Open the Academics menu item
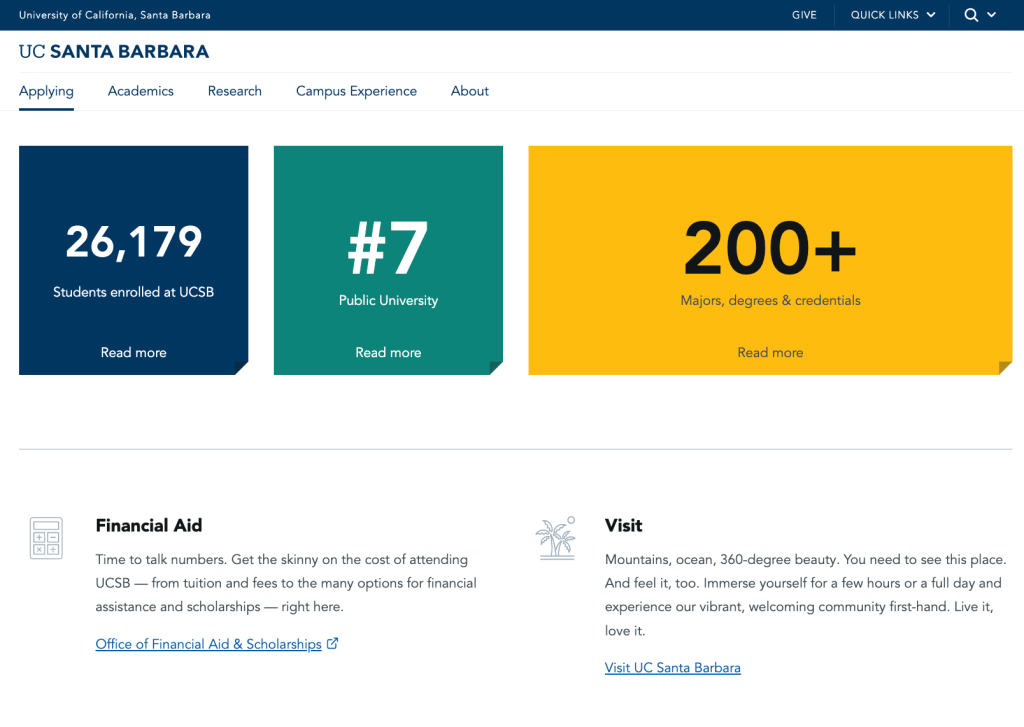Image resolution: width=1024 pixels, height=727 pixels. point(140,91)
